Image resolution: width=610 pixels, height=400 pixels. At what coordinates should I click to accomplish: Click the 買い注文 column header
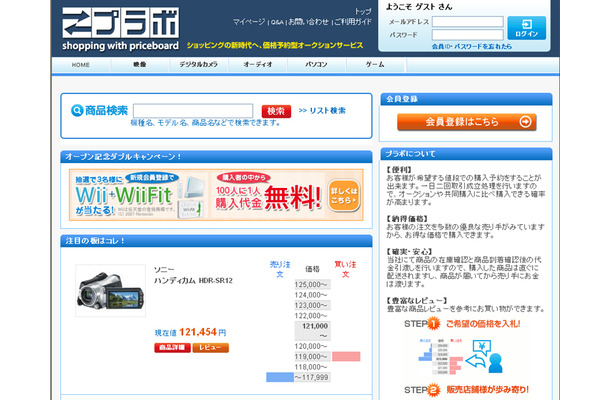coord(345,269)
